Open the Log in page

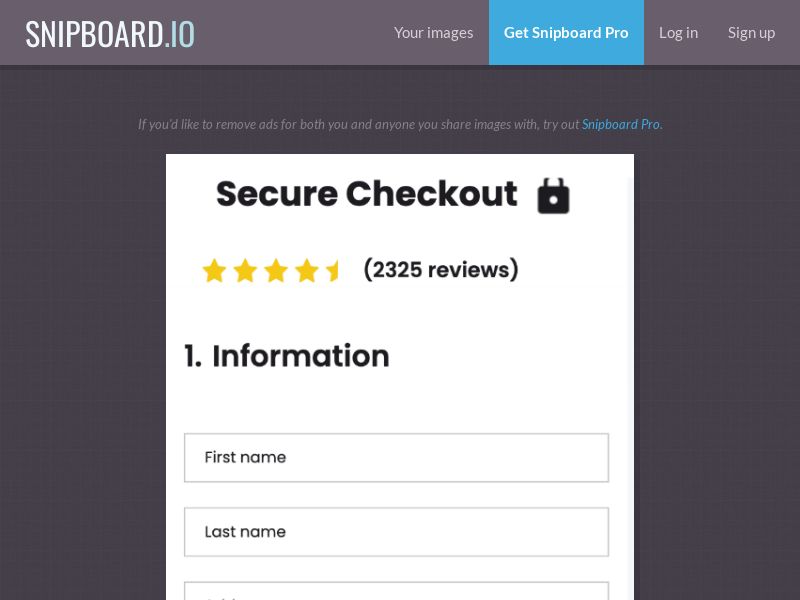coord(678,33)
